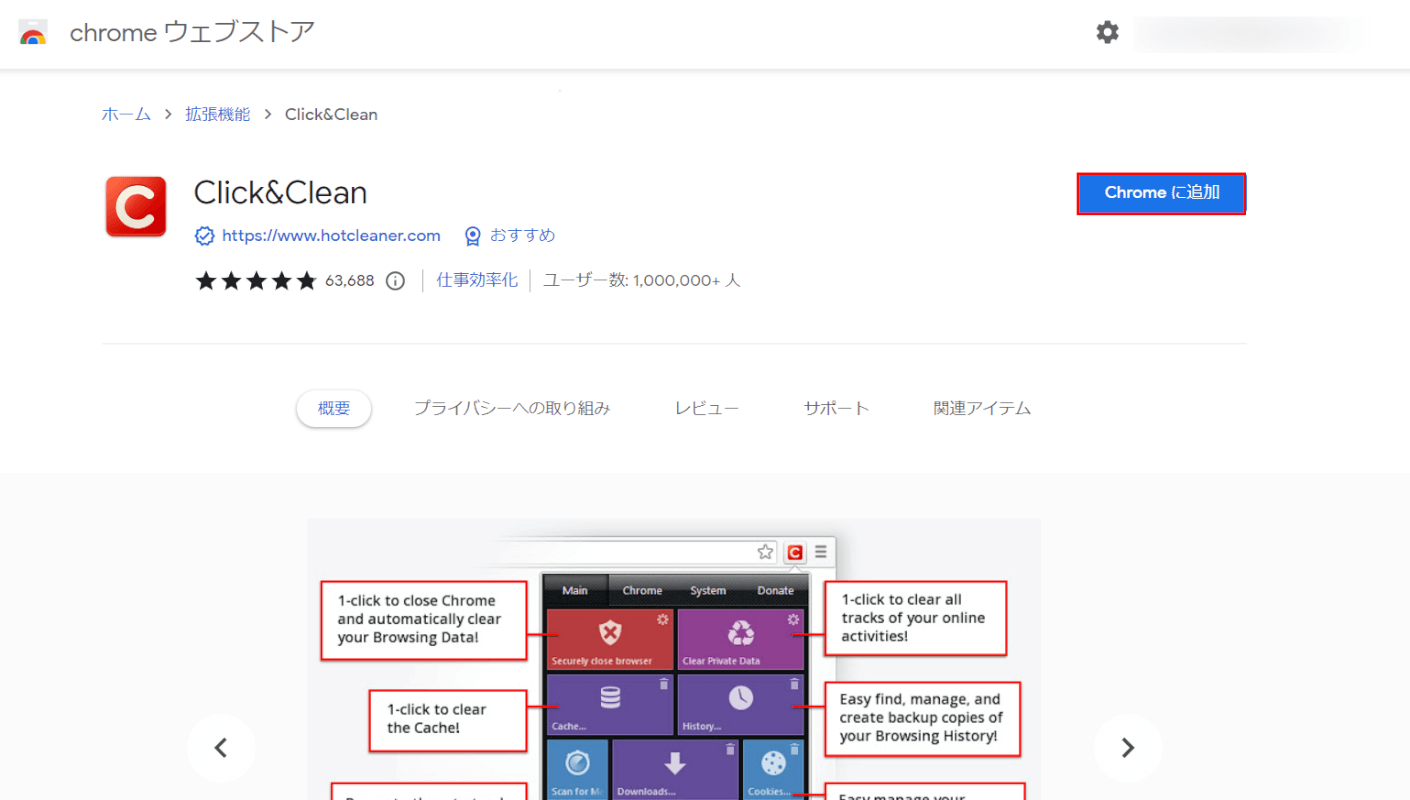Screen dimensions: 1410x800
Task: Open 拡張機能 breadcrumb link
Action: click(x=218, y=114)
